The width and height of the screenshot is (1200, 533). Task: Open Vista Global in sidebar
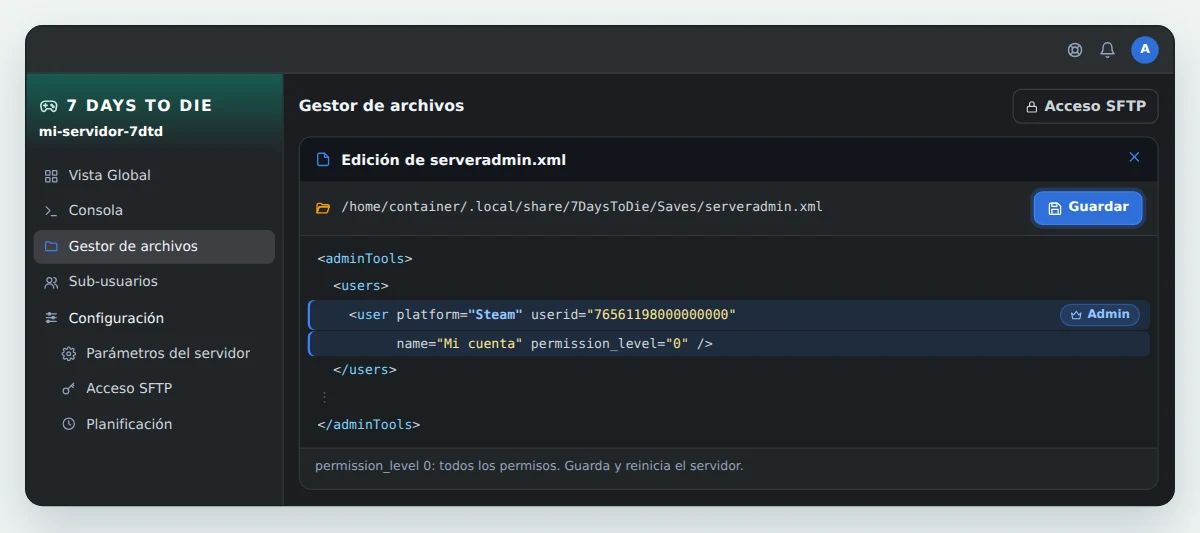tap(154, 176)
